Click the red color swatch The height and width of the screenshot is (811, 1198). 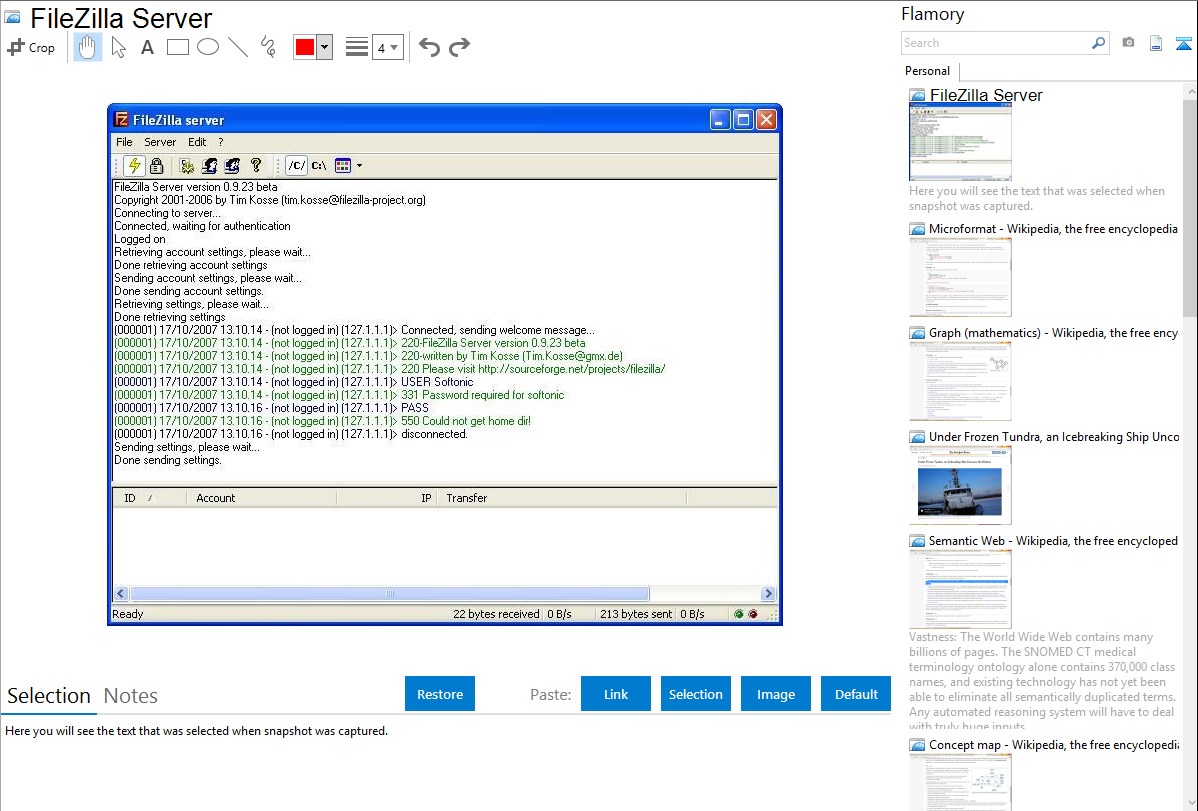pyautogui.click(x=305, y=47)
